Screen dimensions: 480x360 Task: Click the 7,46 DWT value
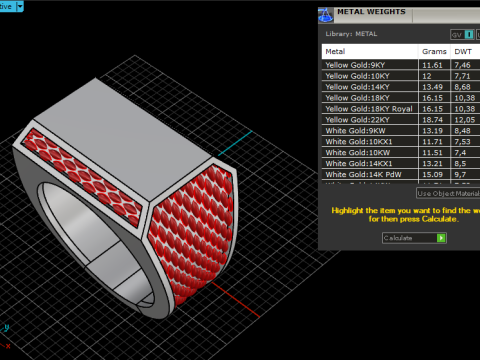coord(462,65)
